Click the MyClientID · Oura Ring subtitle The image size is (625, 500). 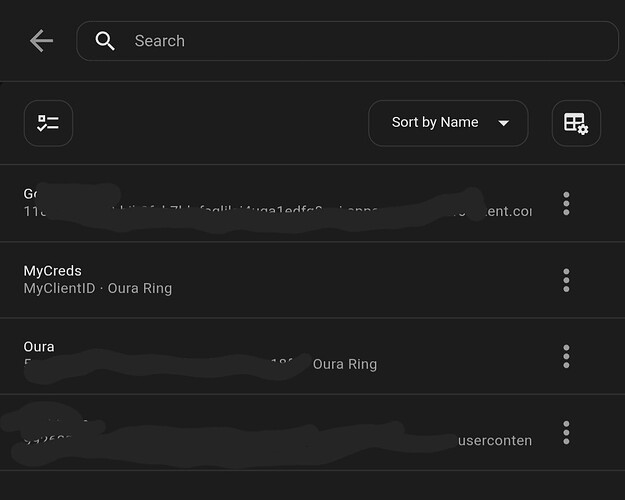pyautogui.click(x=98, y=289)
